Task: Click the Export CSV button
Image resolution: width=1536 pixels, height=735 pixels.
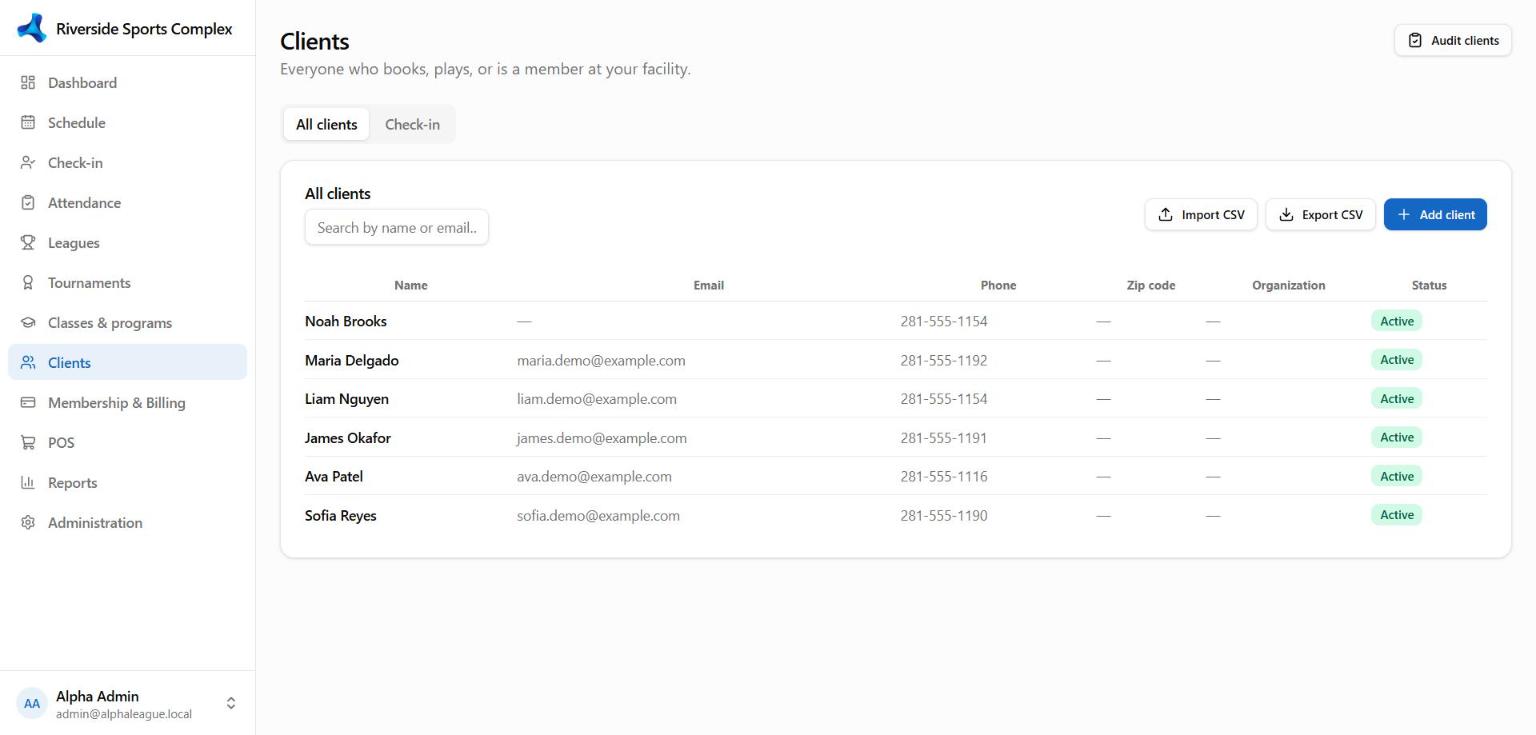Action: click(x=1321, y=215)
